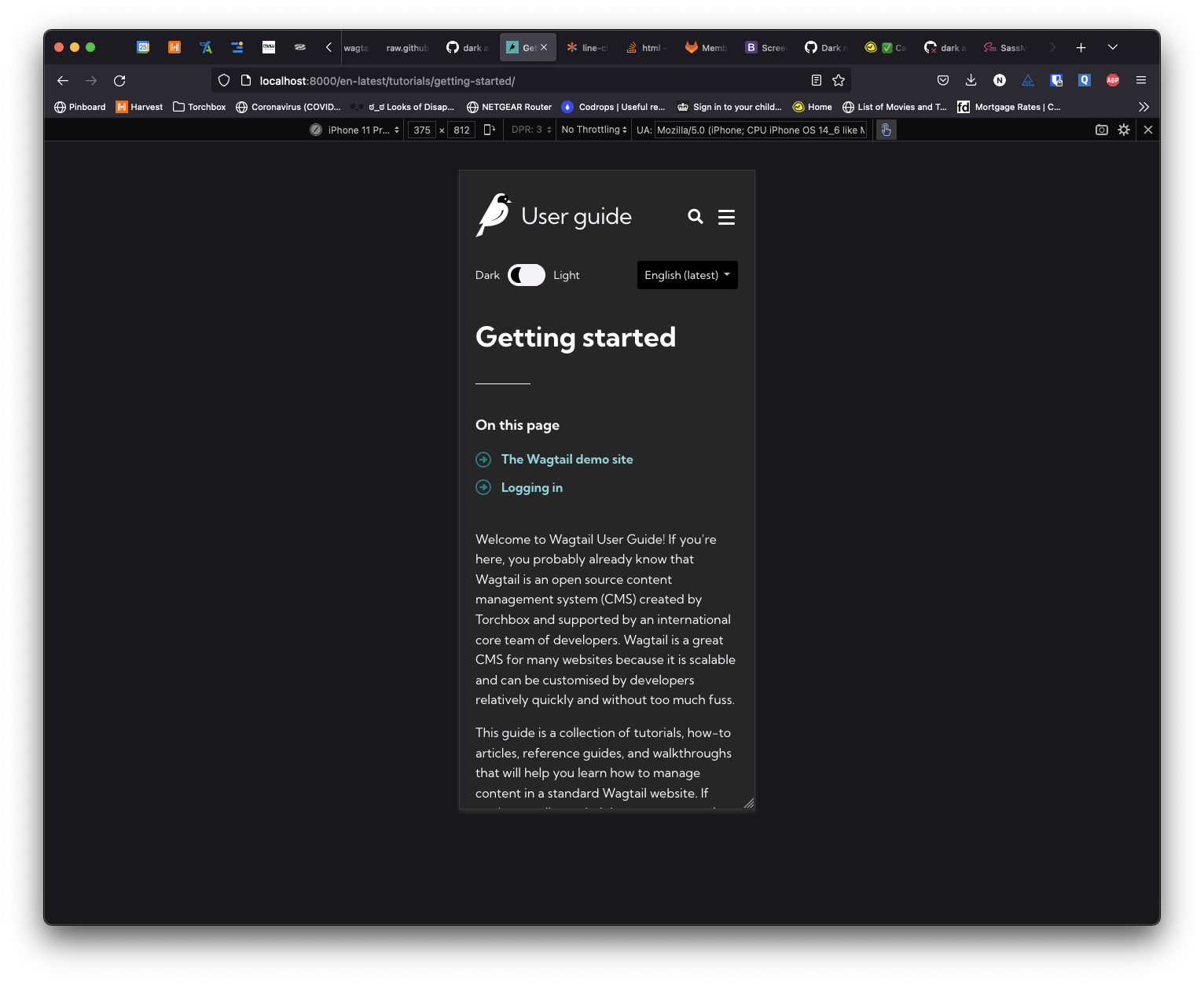Viewport: 1204px width, 983px height.
Task: Reload the page with refresh button
Action: [x=119, y=80]
